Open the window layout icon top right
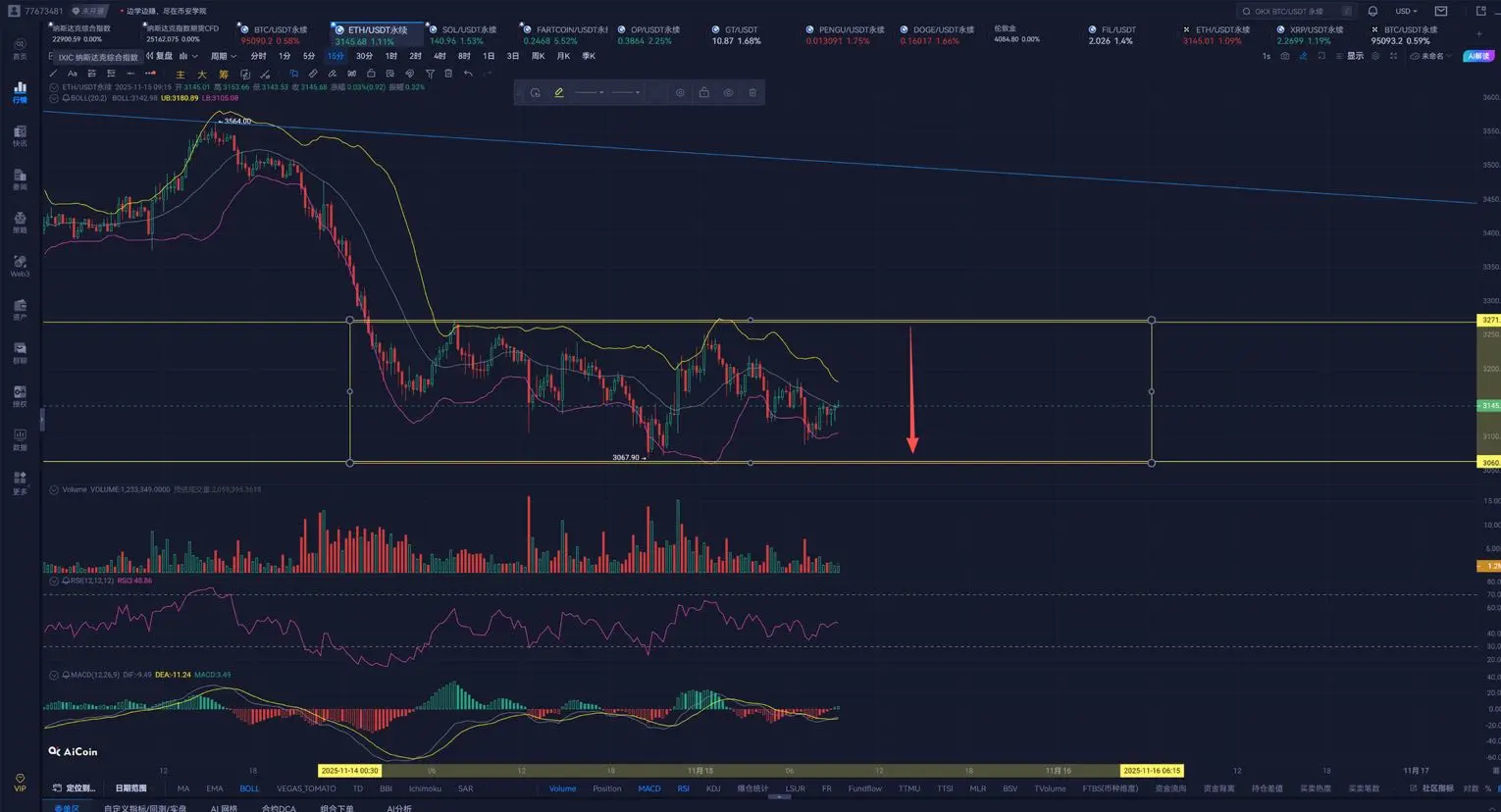Image resolution: width=1501 pixels, height=812 pixels. [x=1480, y=11]
